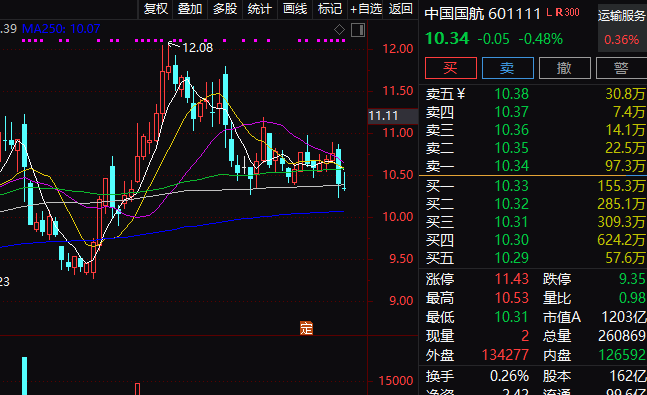The width and height of the screenshot is (647, 395).
Task: Click the 返回 back button
Action: (x=400, y=9)
